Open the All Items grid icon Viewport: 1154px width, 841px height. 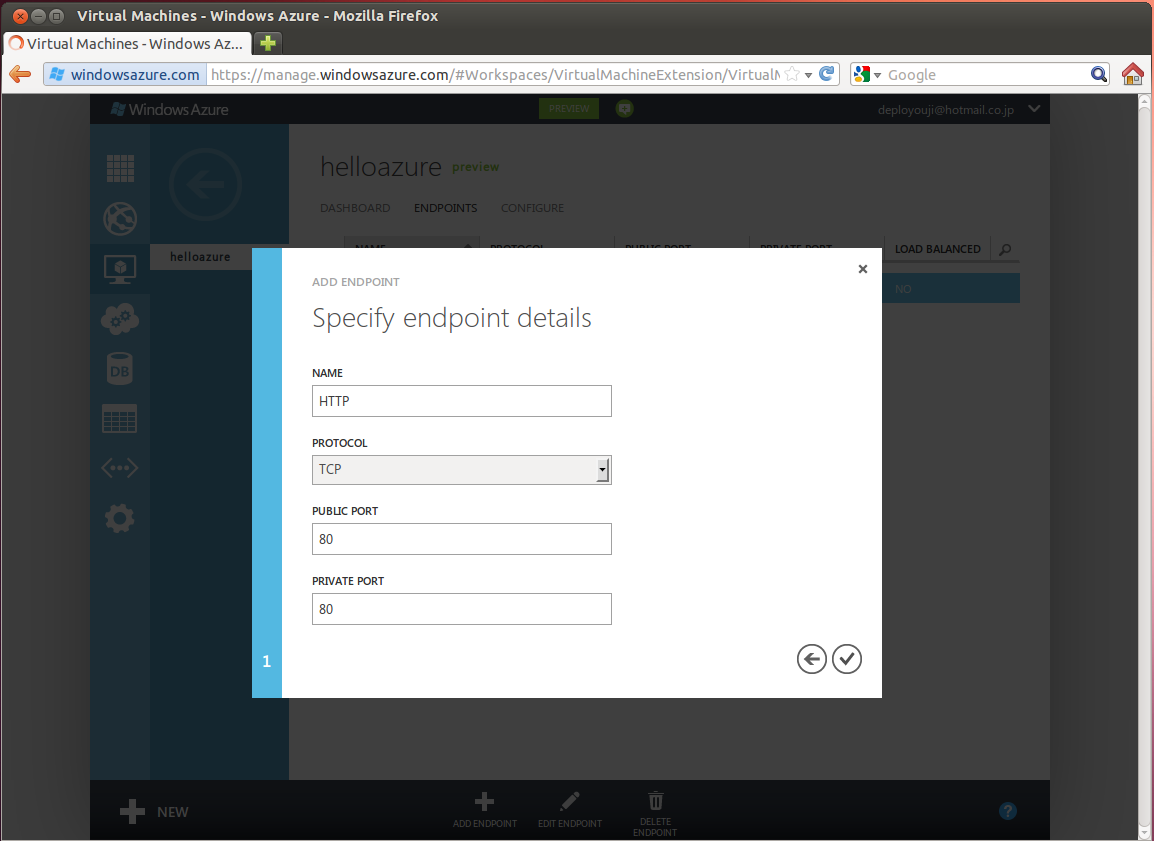(x=120, y=168)
